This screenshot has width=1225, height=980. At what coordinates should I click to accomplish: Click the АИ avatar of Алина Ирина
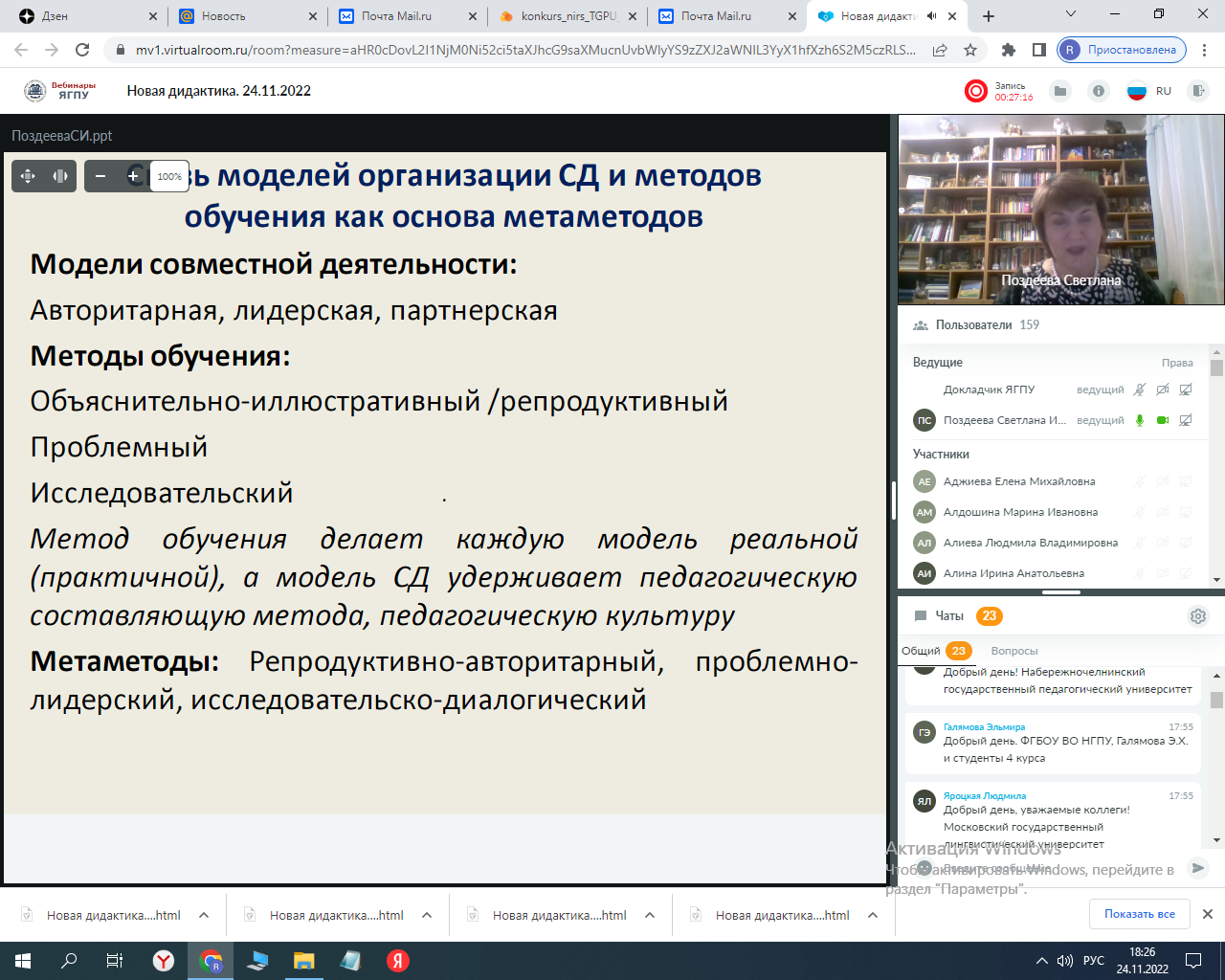click(924, 573)
